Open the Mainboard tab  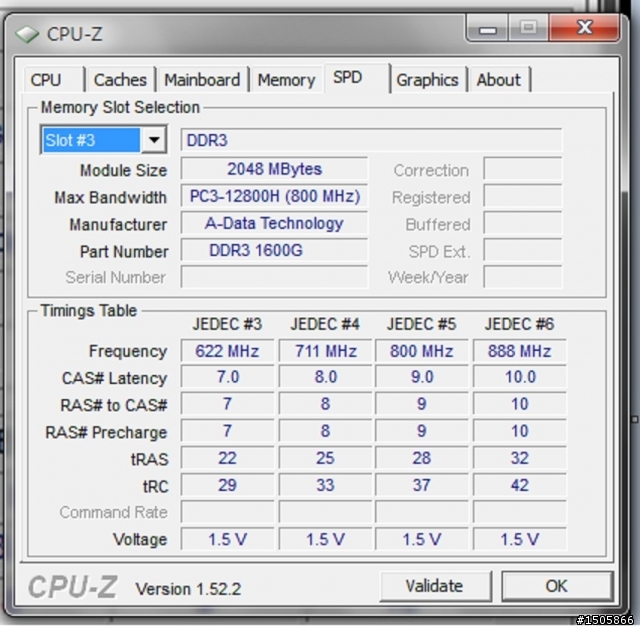tap(202, 80)
